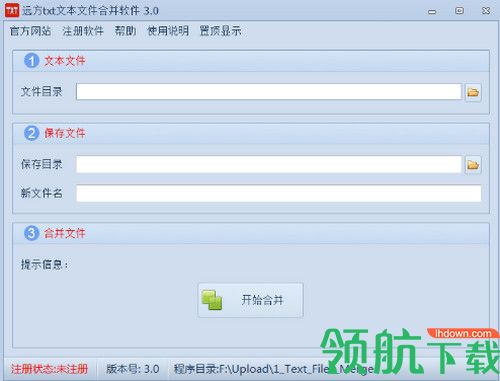Screen dimensions: 500x381
Task: Click the red TXT app icon in title bar
Action: pyautogui.click(x=12, y=10)
